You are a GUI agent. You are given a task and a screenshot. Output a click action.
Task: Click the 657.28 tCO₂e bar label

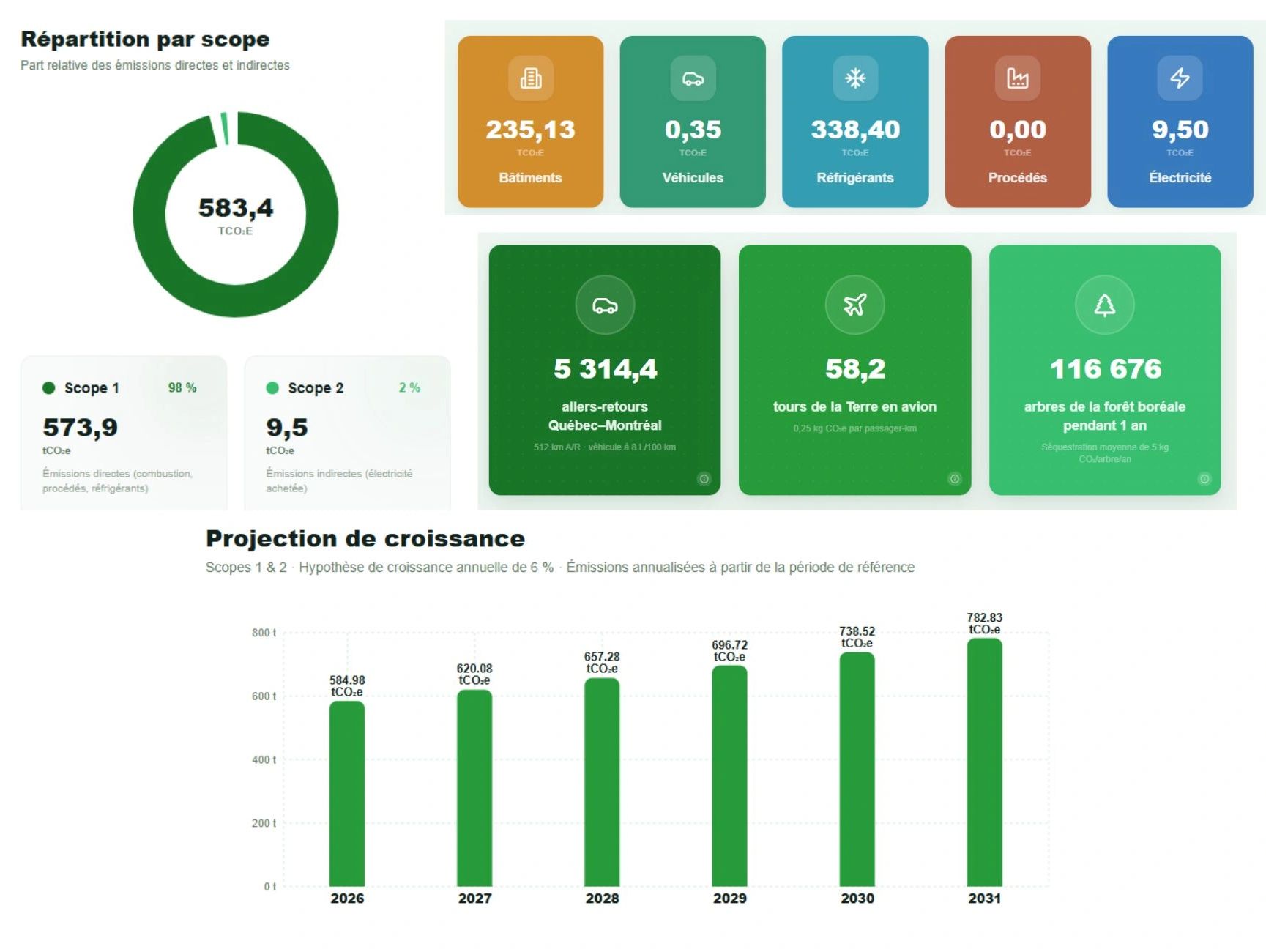click(602, 663)
